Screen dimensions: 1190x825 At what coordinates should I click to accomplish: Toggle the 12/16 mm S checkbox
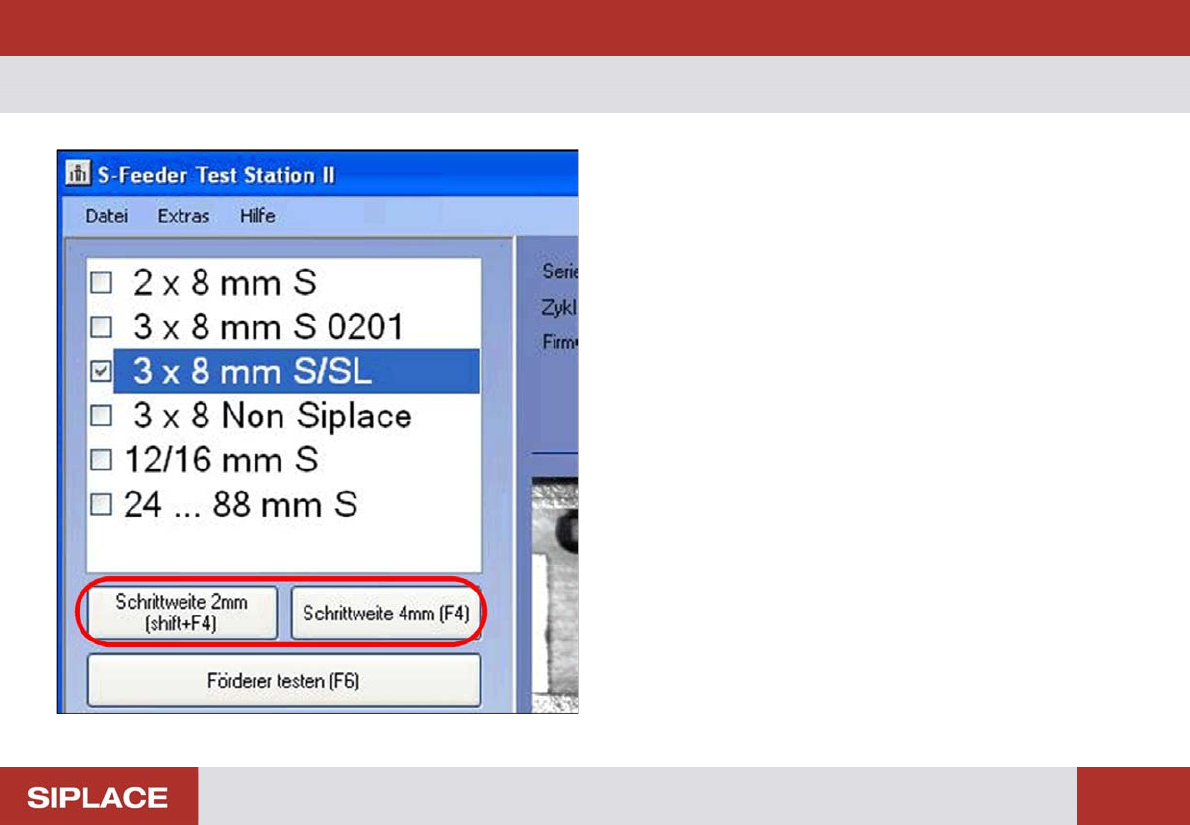(101, 459)
